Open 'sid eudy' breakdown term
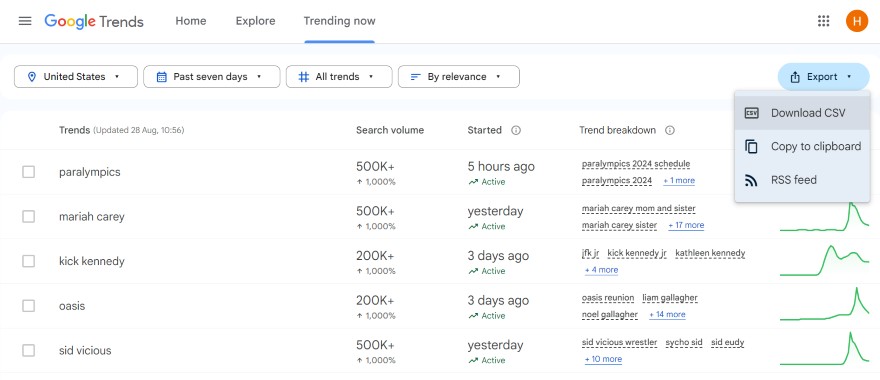The image size is (880, 380). [728, 342]
